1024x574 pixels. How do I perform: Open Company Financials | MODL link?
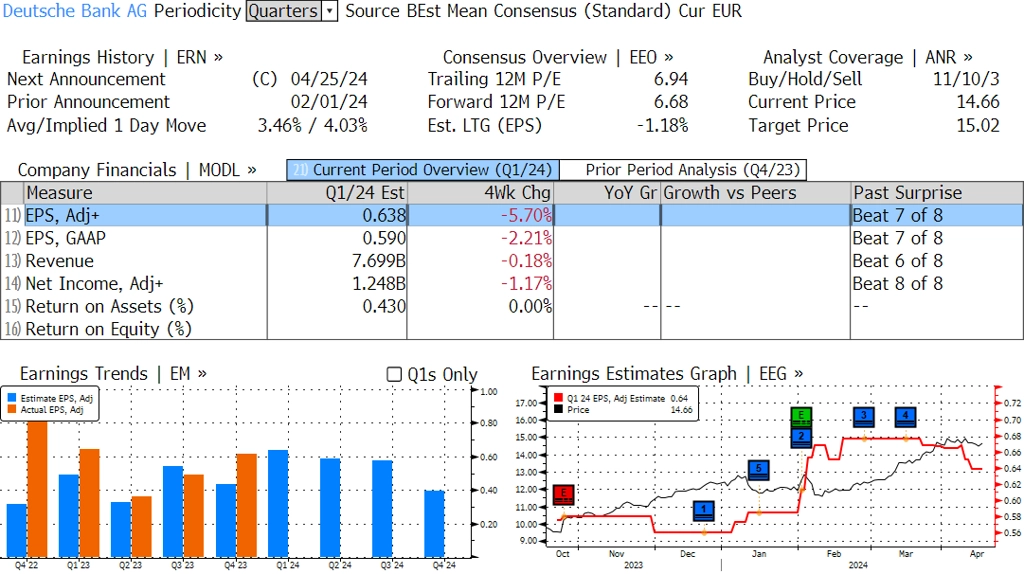(137, 170)
